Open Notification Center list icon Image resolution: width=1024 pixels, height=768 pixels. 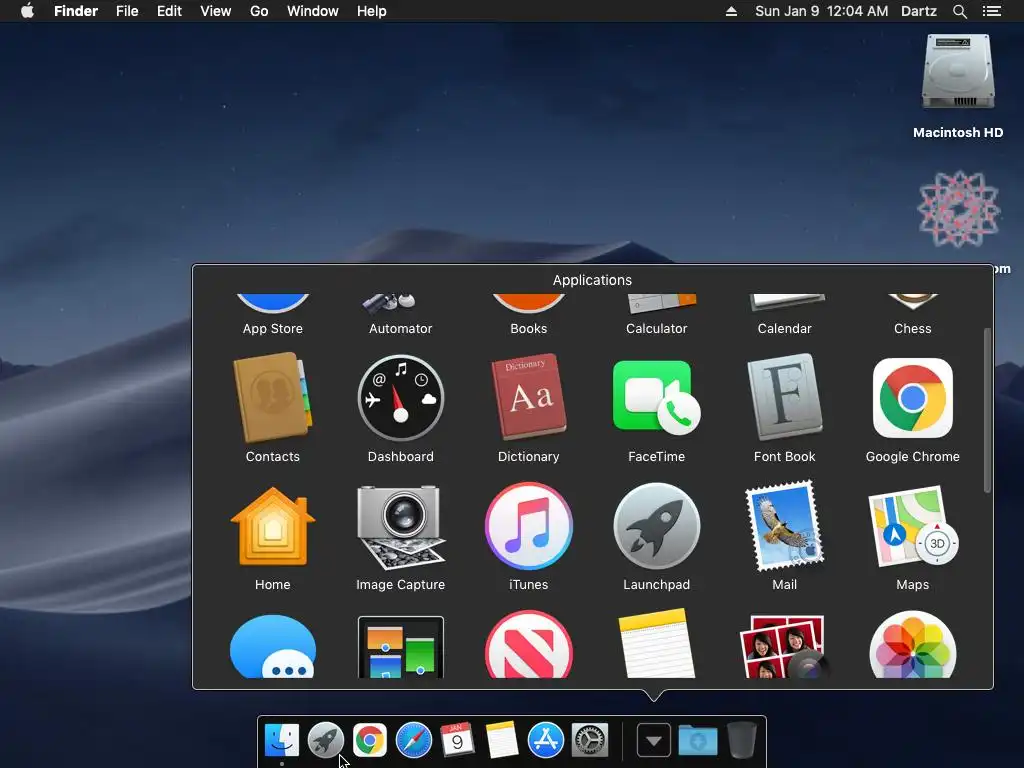(991, 11)
